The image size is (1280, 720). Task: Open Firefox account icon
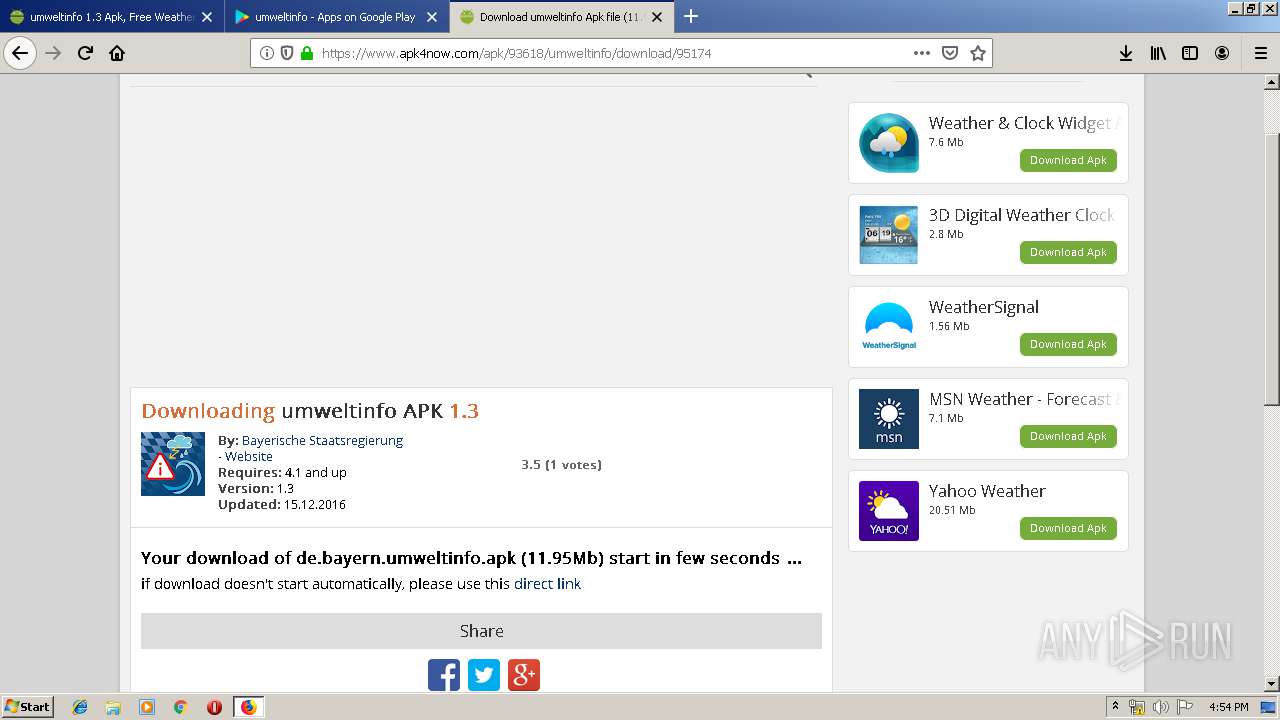(1222, 53)
